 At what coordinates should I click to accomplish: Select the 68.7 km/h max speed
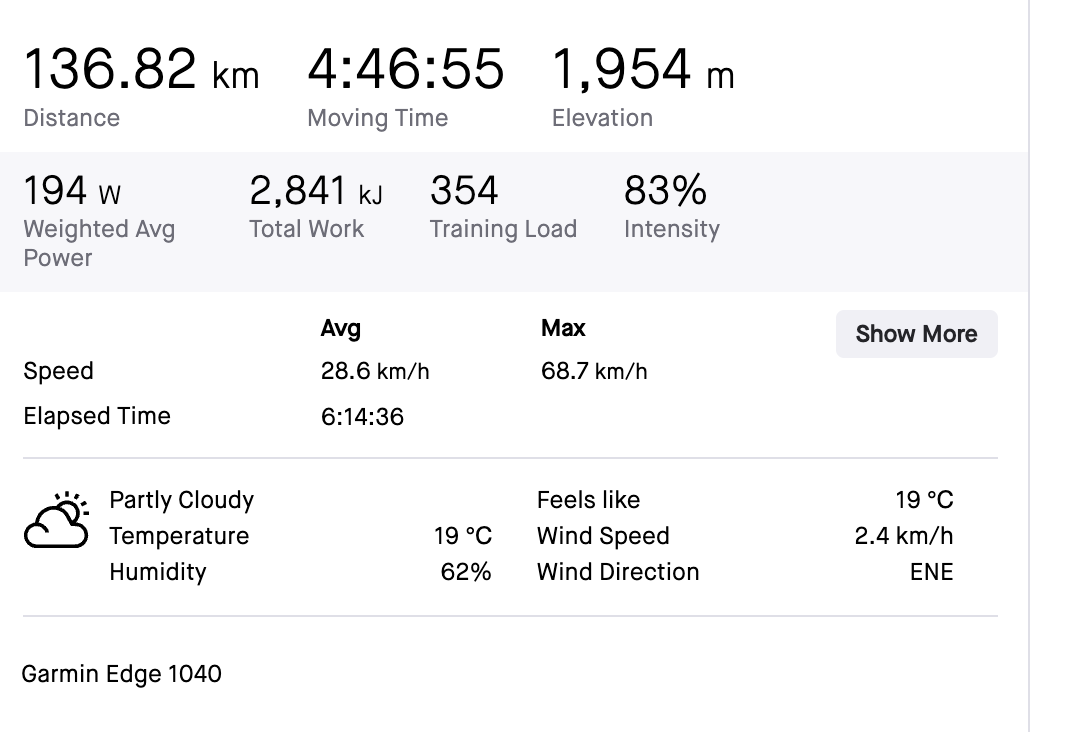[594, 372]
